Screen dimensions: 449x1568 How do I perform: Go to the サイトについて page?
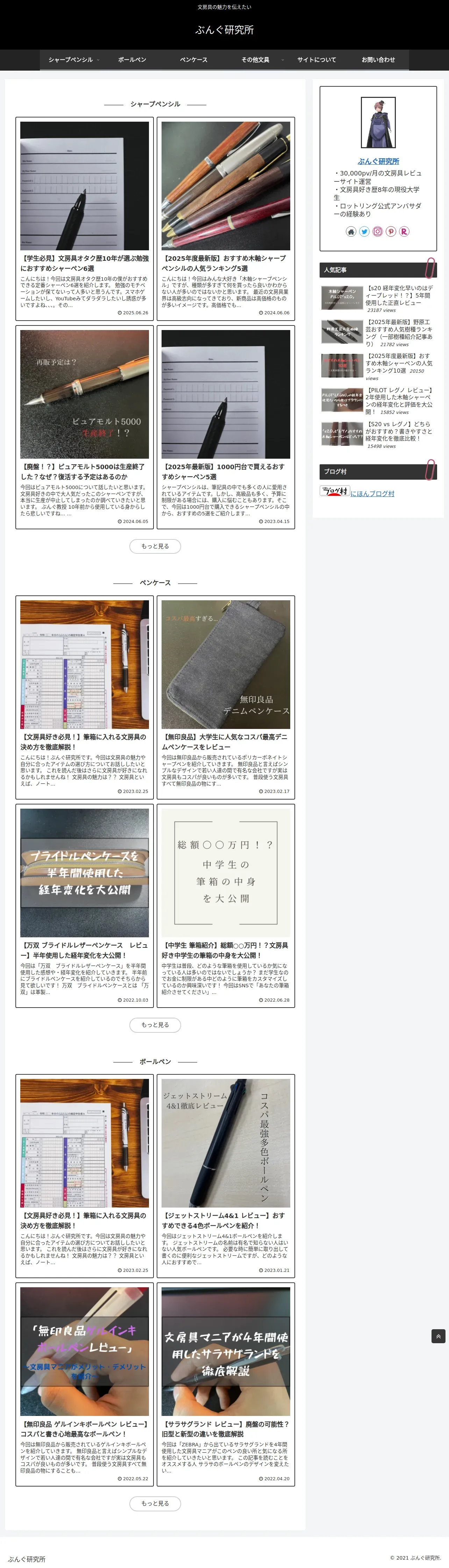(x=317, y=60)
